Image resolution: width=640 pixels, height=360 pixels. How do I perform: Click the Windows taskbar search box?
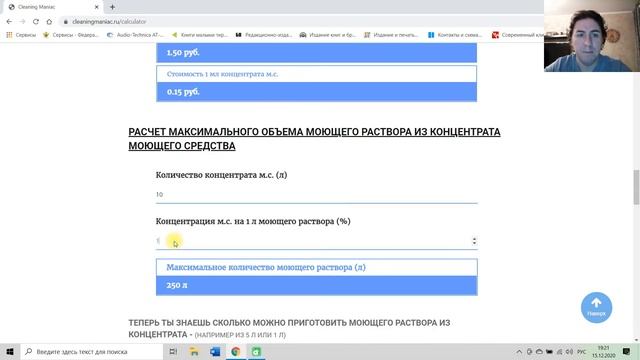tap(91, 351)
